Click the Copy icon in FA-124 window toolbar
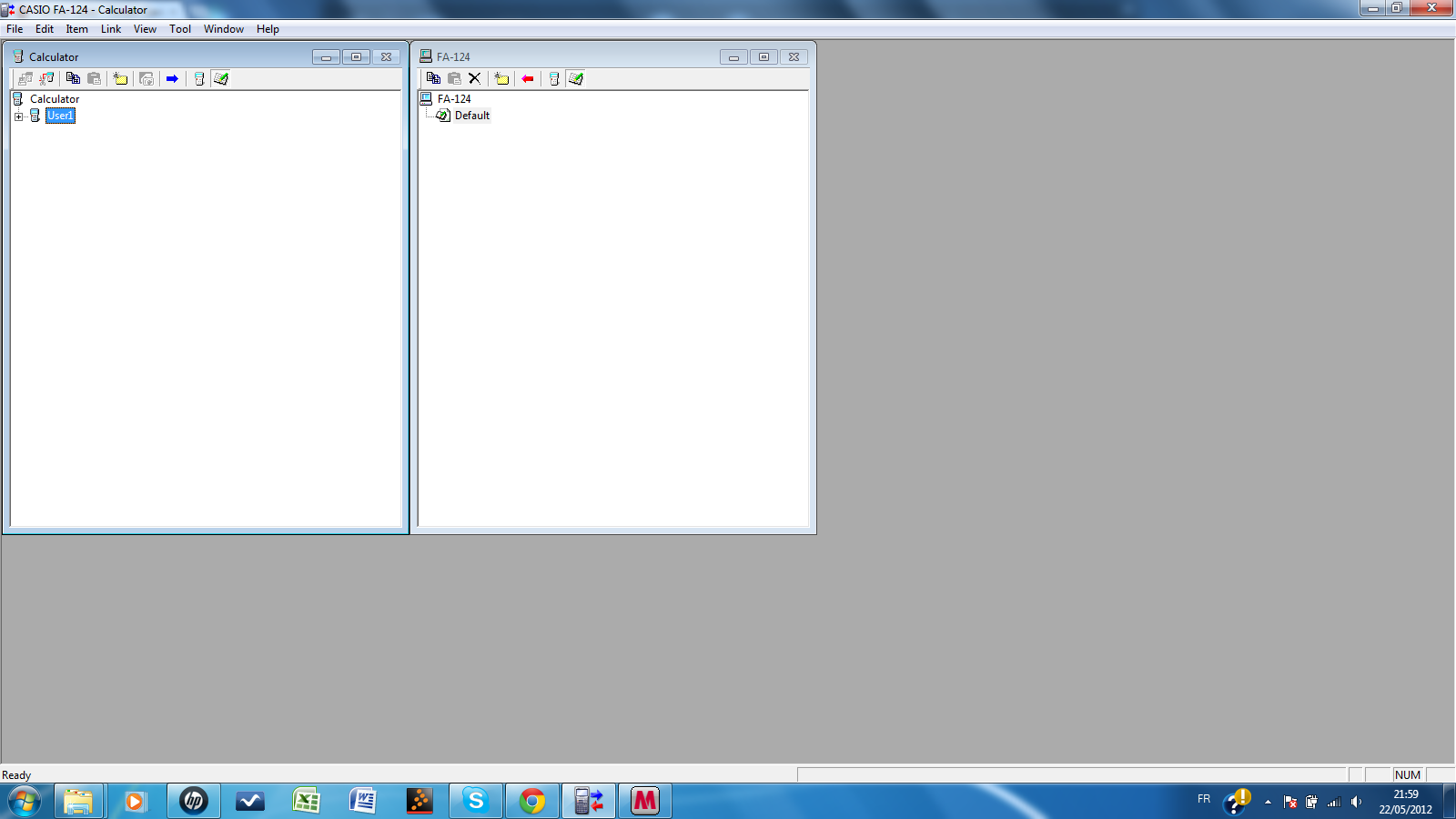The image size is (1456, 819). pyautogui.click(x=434, y=79)
